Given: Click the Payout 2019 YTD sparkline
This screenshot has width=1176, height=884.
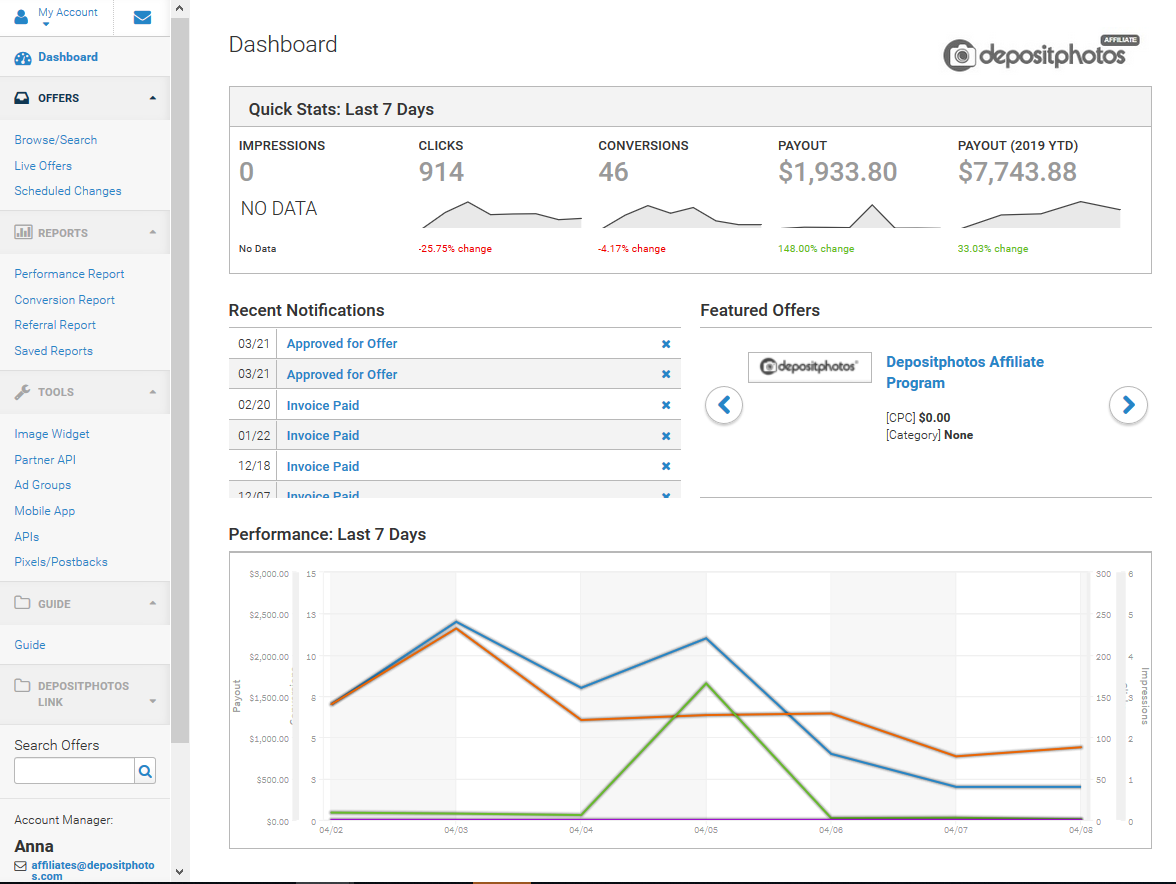Looking at the screenshot, I should click(1041, 214).
